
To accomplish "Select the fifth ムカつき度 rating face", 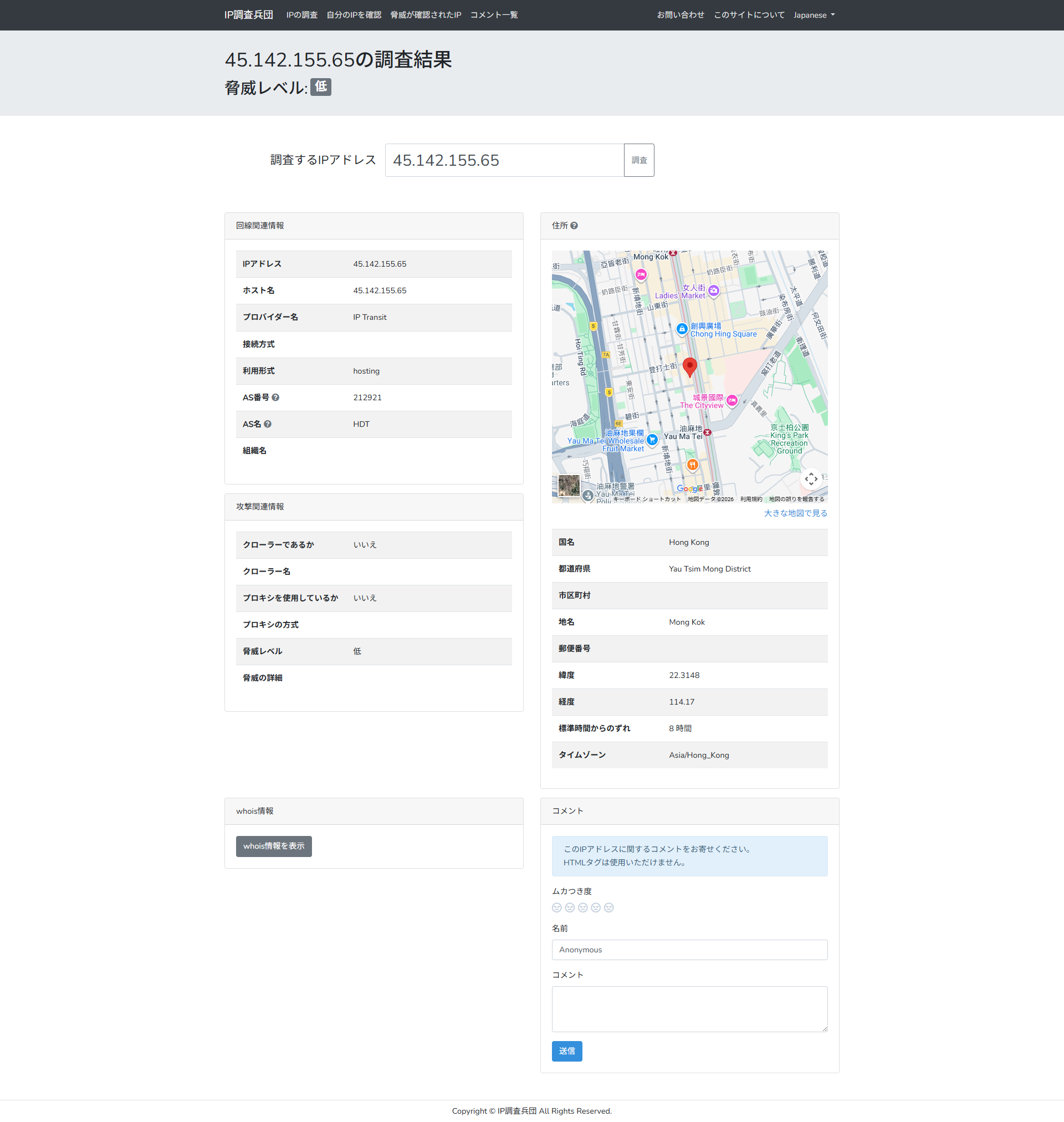I will [x=608, y=907].
